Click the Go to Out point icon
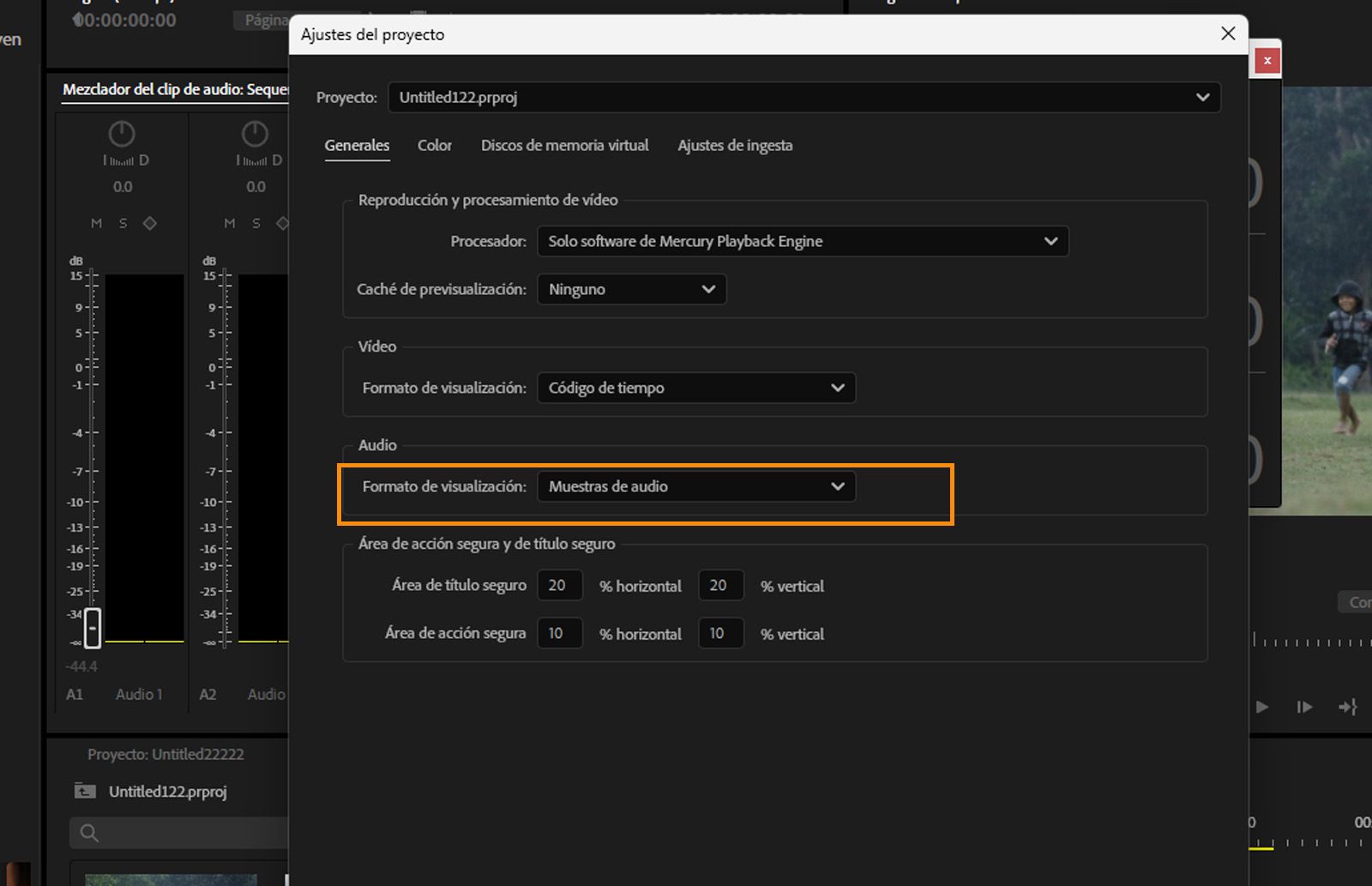 (1349, 708)
